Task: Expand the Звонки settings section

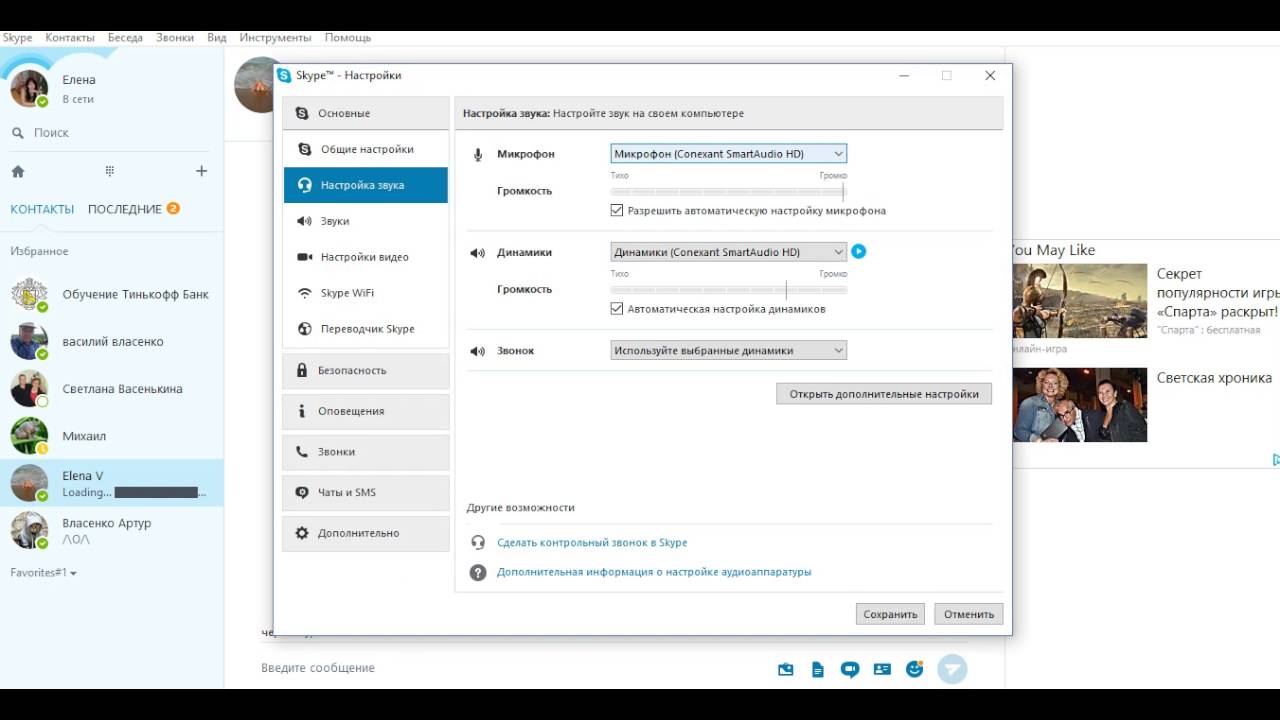Action: tap(366, 452)
